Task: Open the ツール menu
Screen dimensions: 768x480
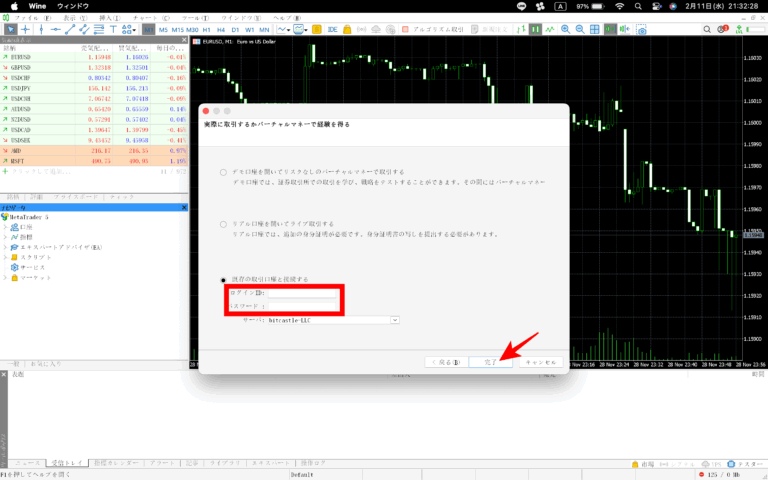Action: pyautogui.click(x=195, y=18)
